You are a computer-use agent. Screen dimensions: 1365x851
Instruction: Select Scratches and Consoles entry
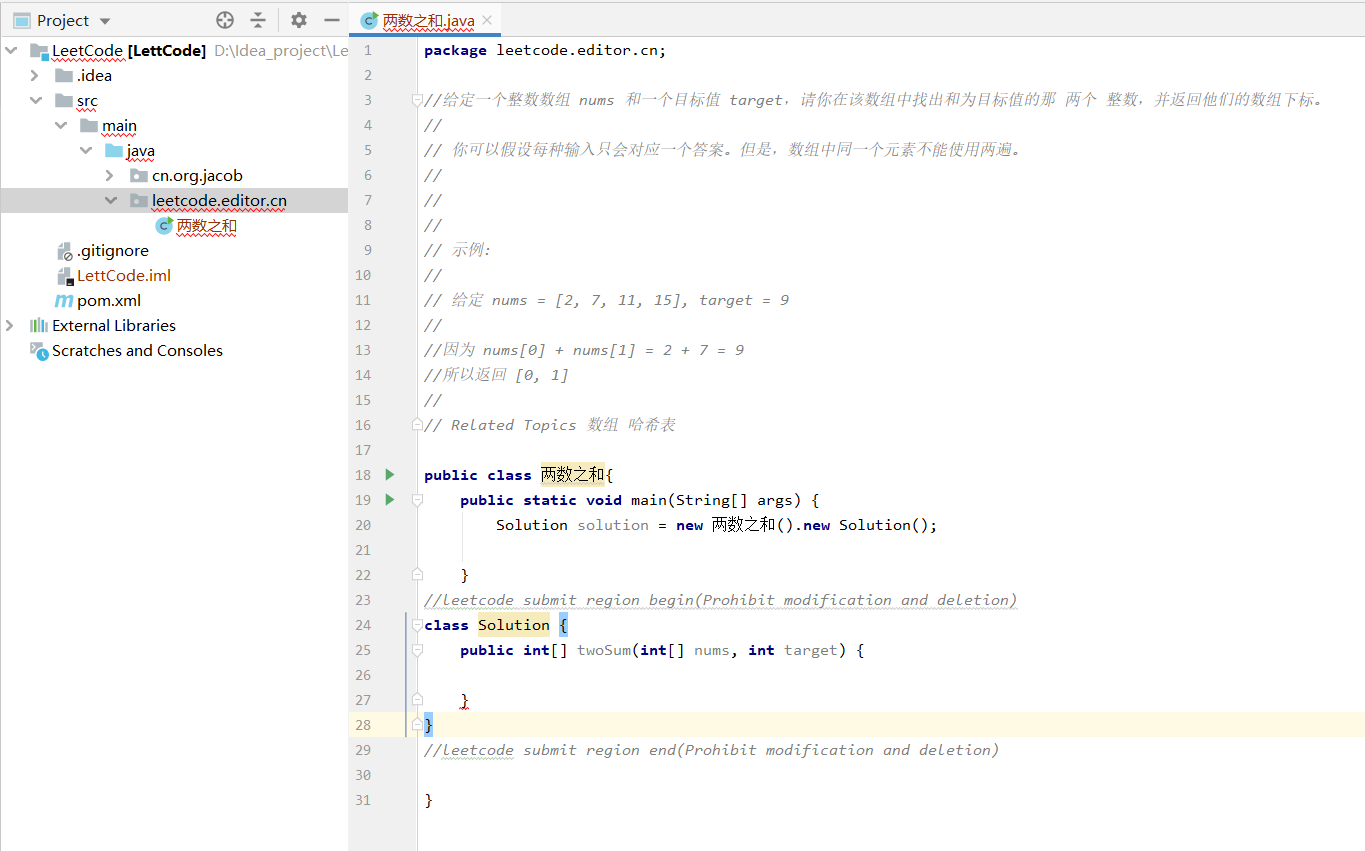[135, 350]
